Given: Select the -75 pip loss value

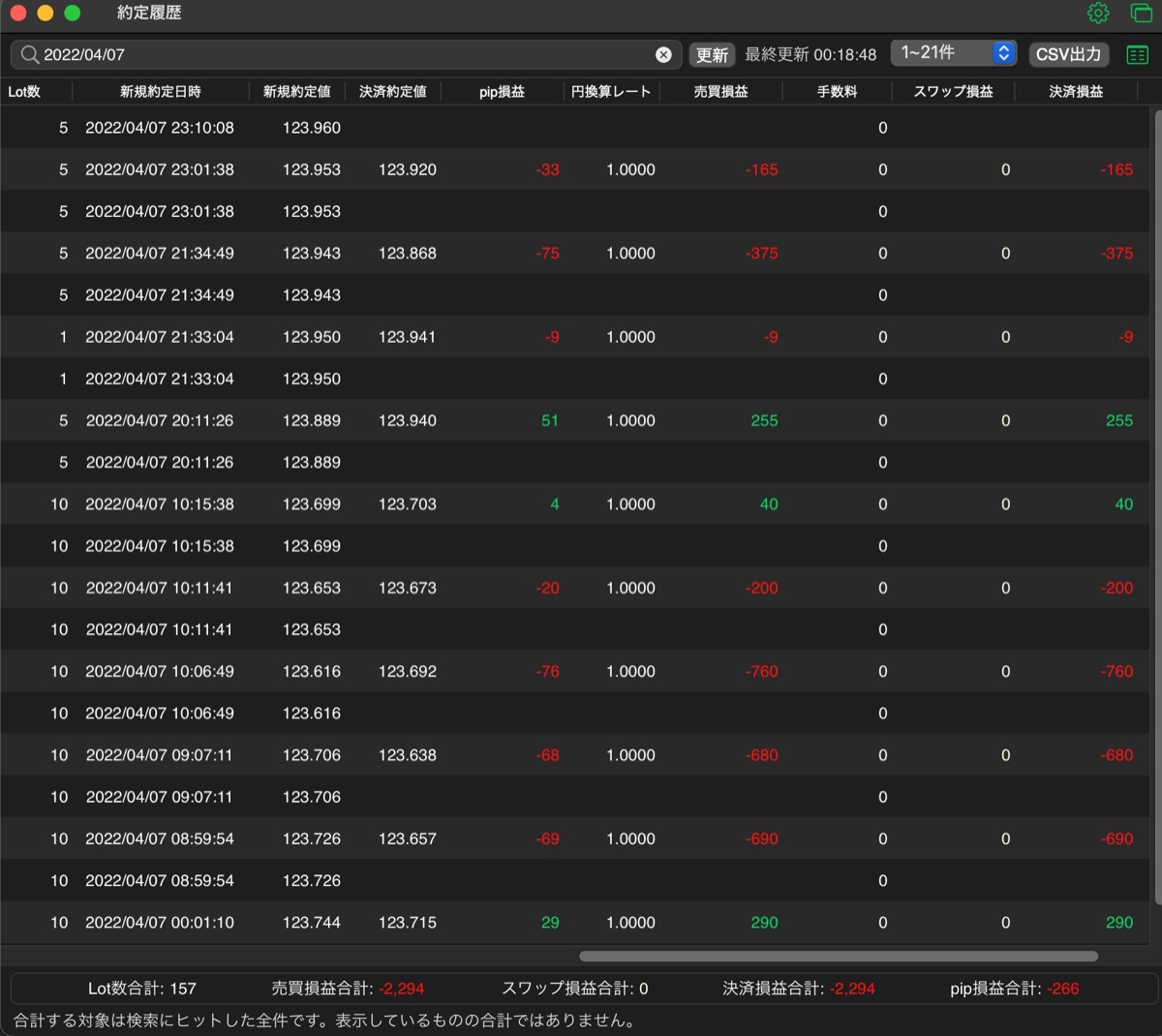Looking at the screenshot, I should tap(548, 254).
